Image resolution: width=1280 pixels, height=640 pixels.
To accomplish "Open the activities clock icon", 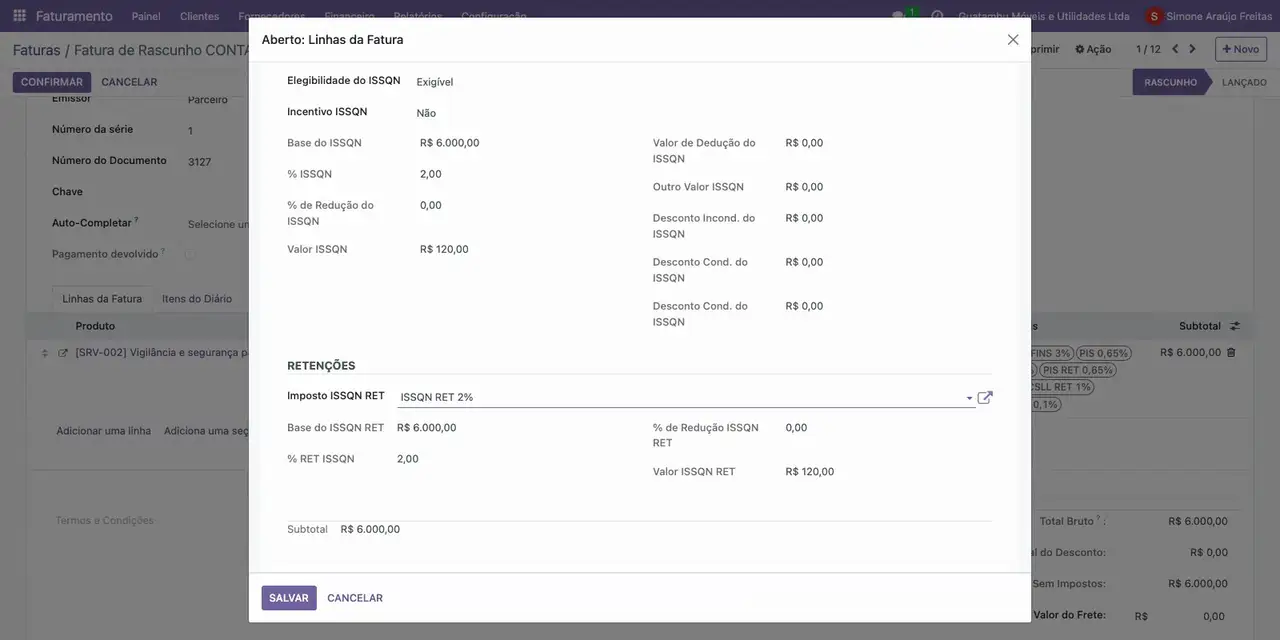I will (937, 16).
